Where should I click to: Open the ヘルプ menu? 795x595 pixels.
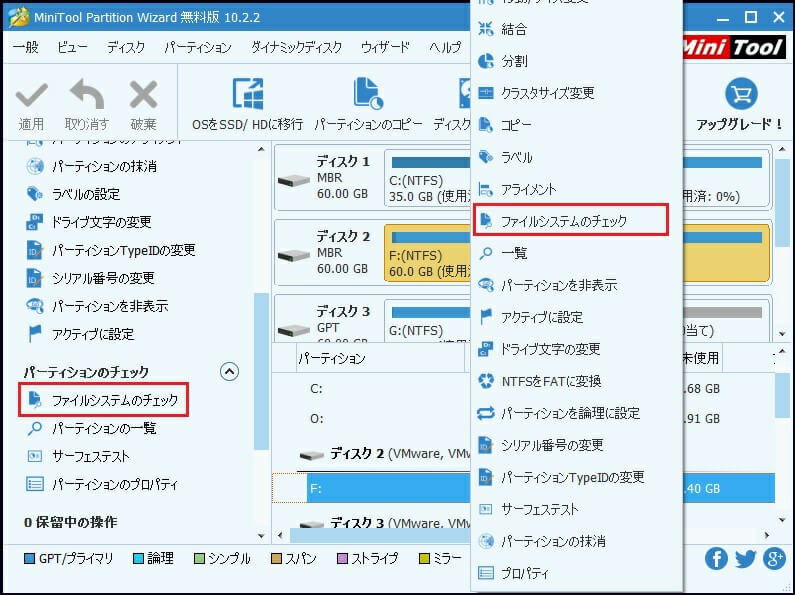tap(445, 47)
